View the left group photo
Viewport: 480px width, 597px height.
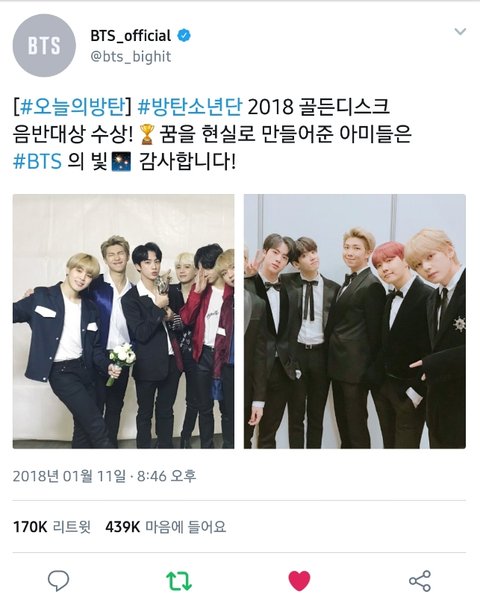click(123, 321)
